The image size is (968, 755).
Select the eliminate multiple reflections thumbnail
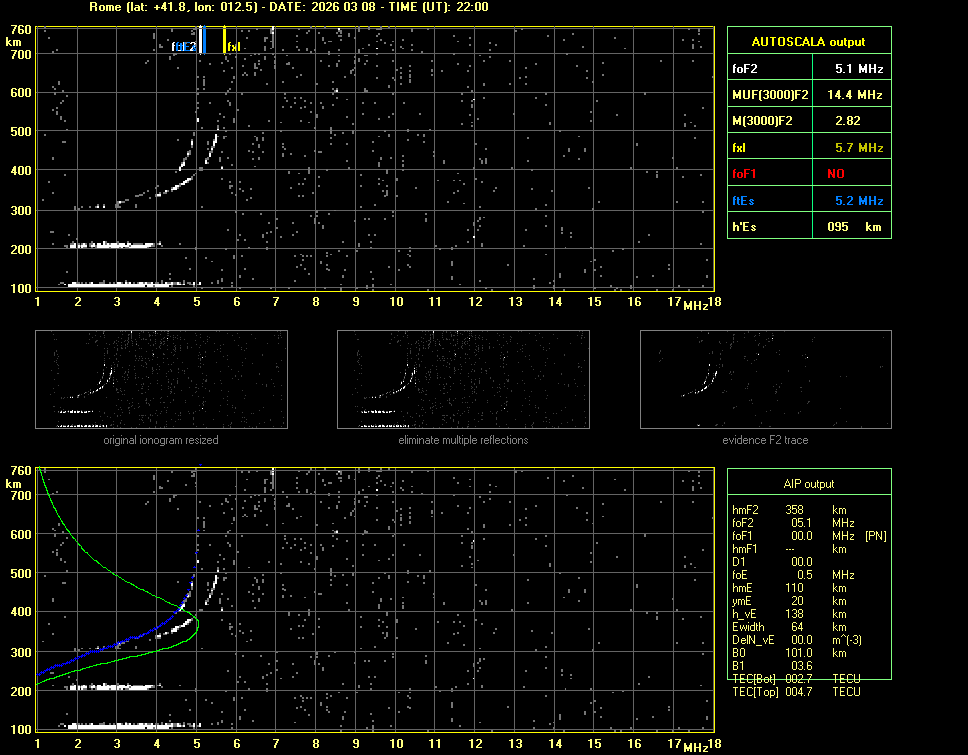[463, 380]
